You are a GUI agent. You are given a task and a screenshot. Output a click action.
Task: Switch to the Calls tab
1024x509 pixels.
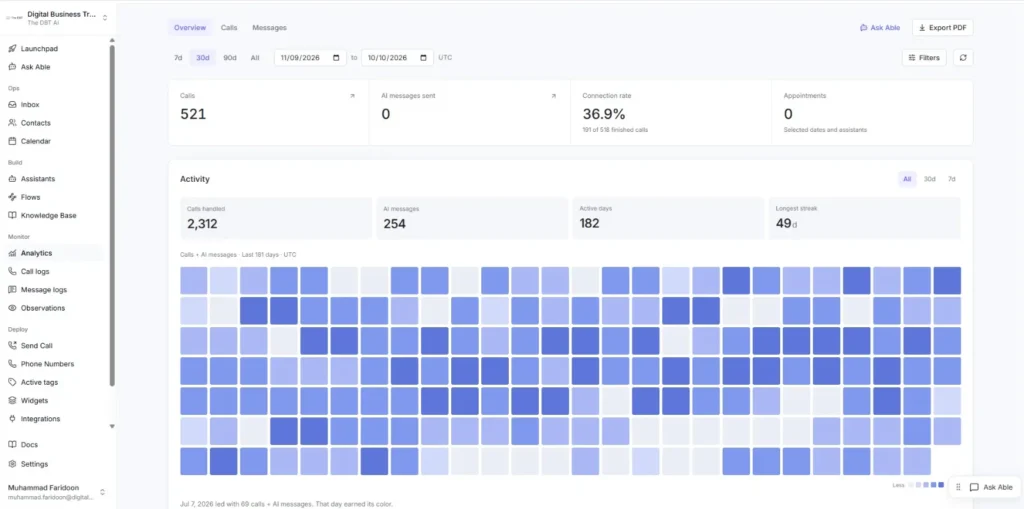click(229, 27)
